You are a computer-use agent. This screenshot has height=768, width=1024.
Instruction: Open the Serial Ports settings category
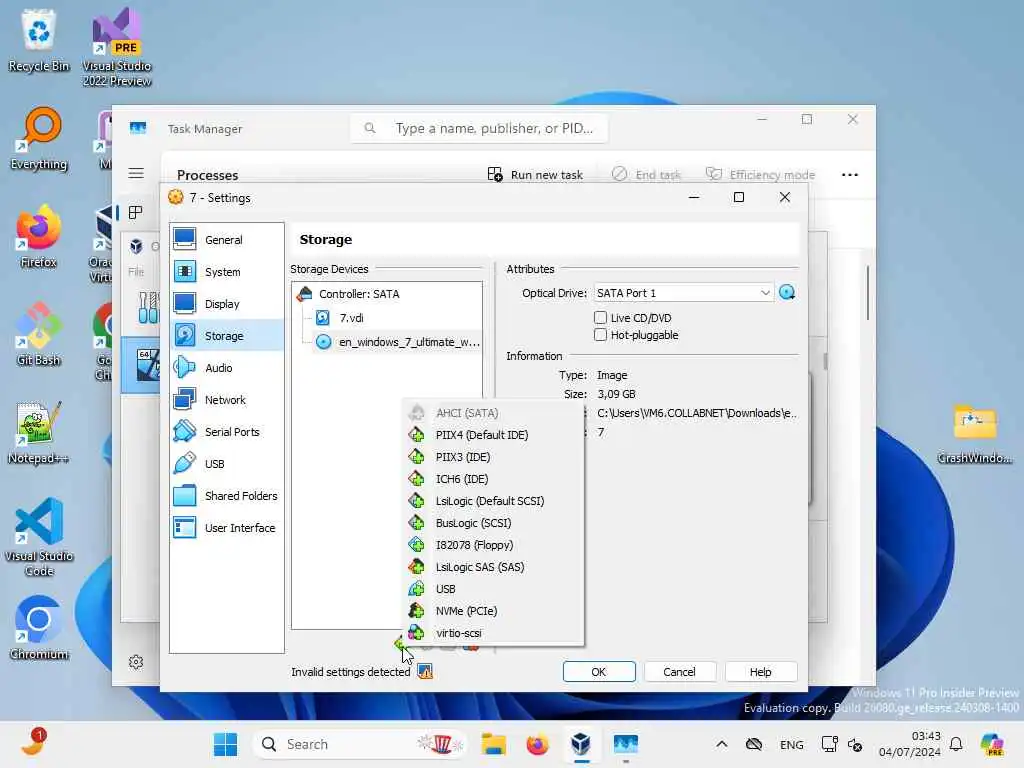(x=226, y=432)
